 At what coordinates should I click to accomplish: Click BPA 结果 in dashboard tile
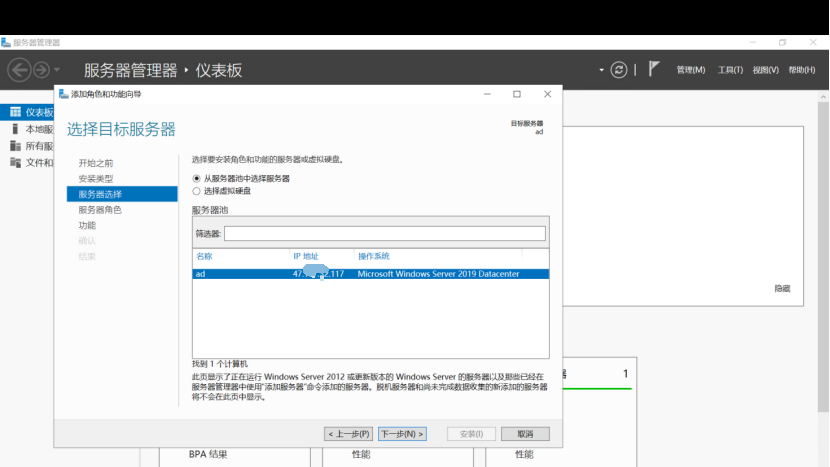pos(208,454)
